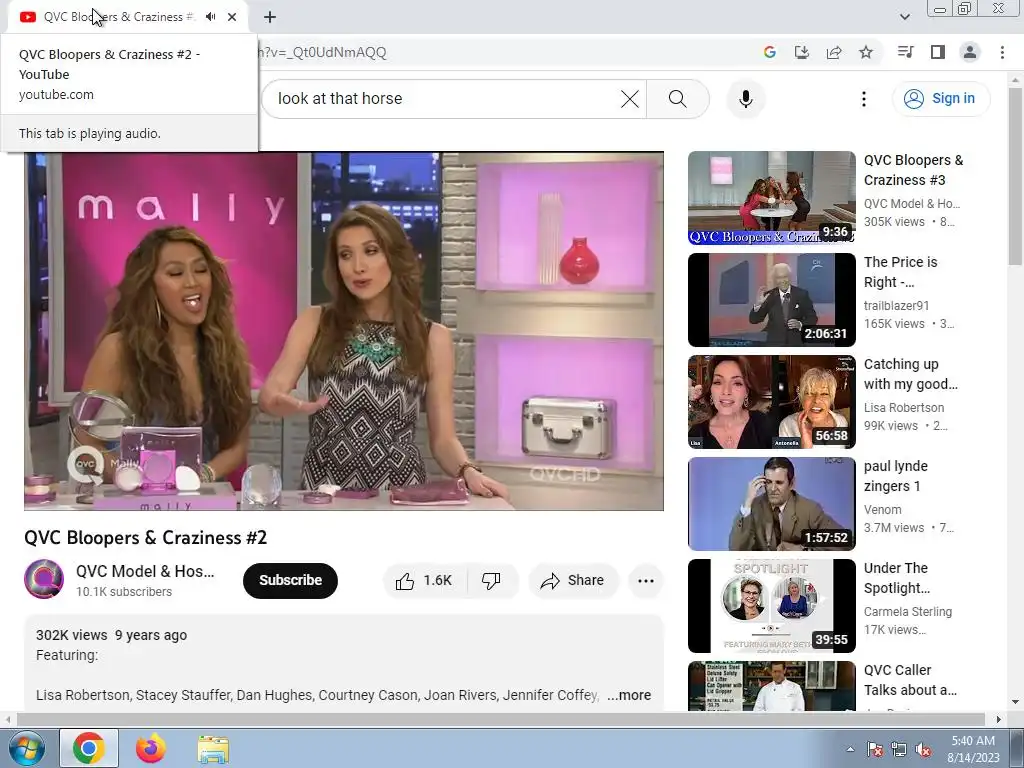Open paul lynde zingers 1 title
1024x768 pixels.
pos(895,476)
